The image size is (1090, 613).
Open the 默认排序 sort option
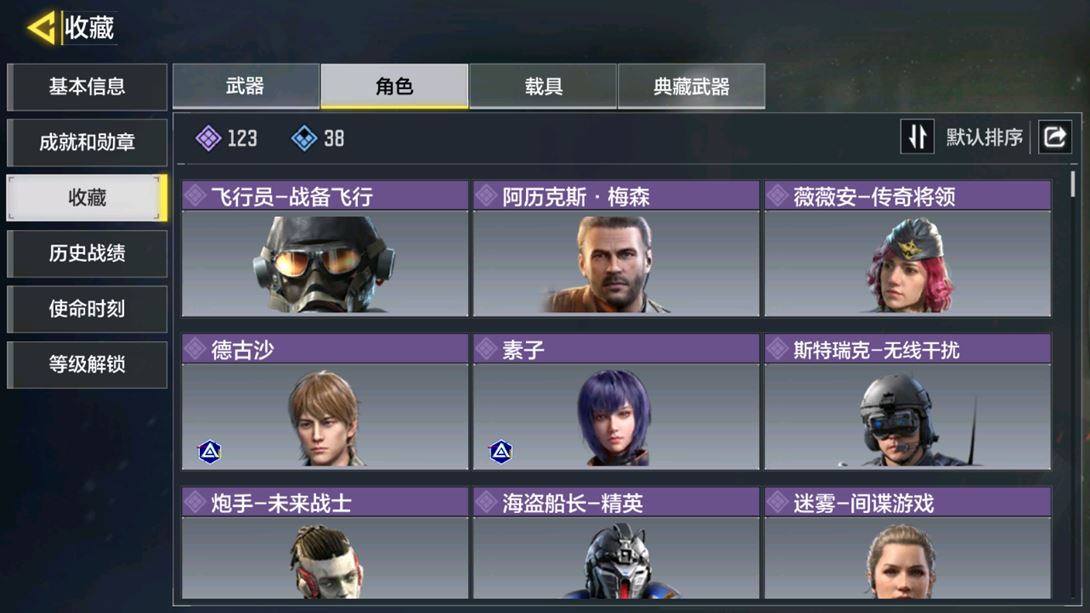coord(984,137)
